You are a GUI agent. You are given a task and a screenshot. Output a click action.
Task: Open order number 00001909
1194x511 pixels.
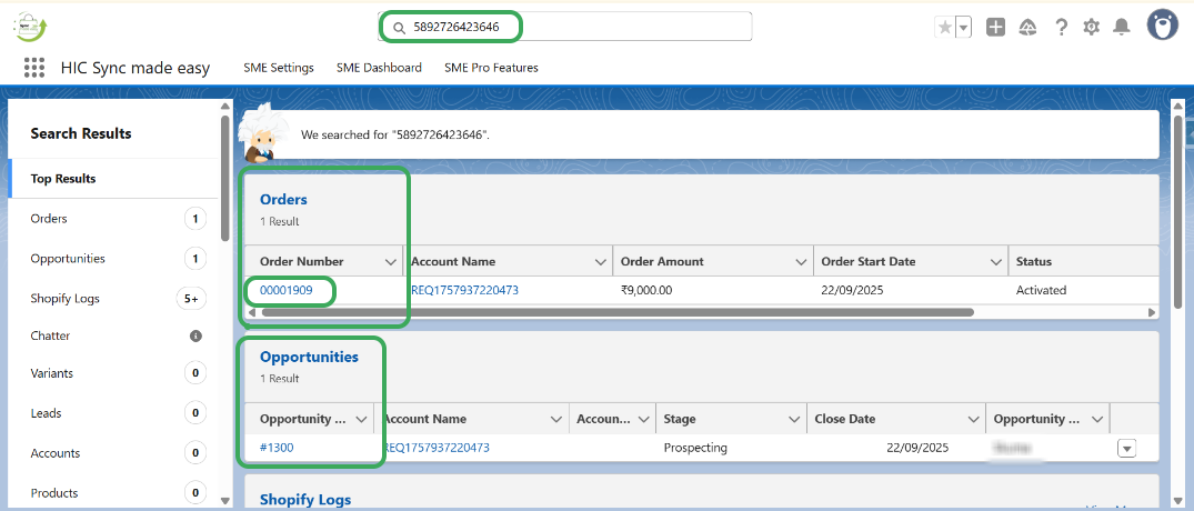[x=286, y=290]
